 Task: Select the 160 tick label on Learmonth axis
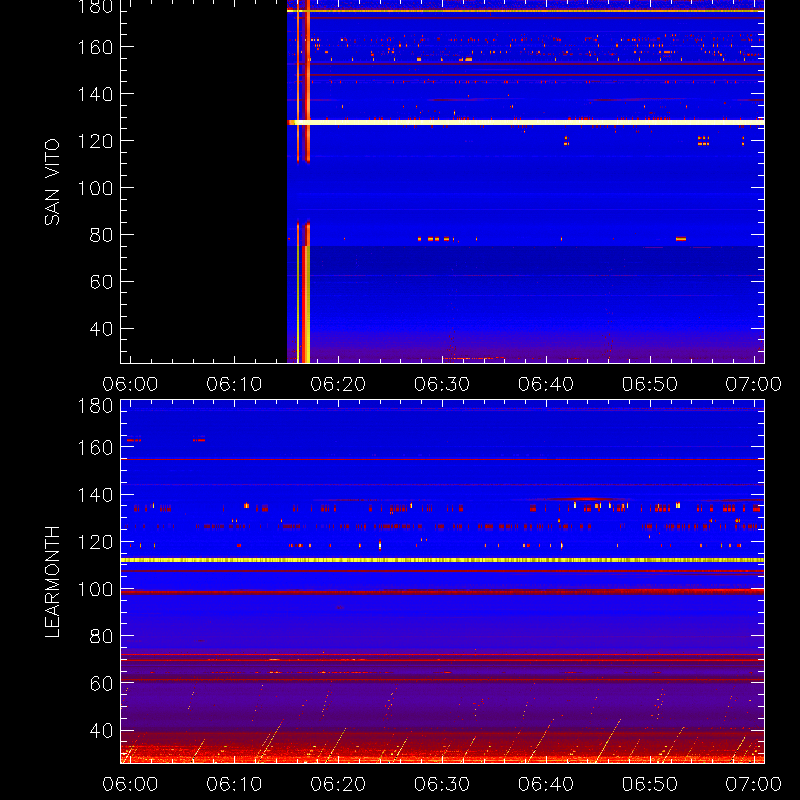coord(95,447)
